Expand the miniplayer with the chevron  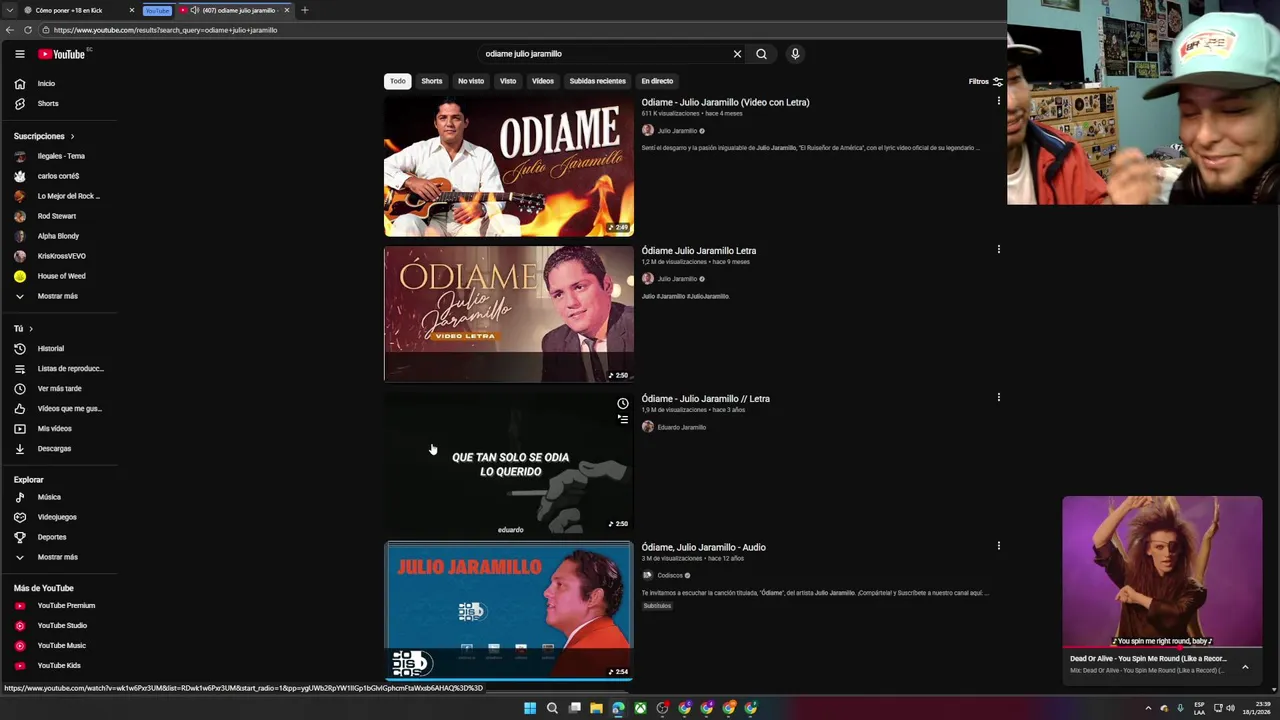(1245, 667)
